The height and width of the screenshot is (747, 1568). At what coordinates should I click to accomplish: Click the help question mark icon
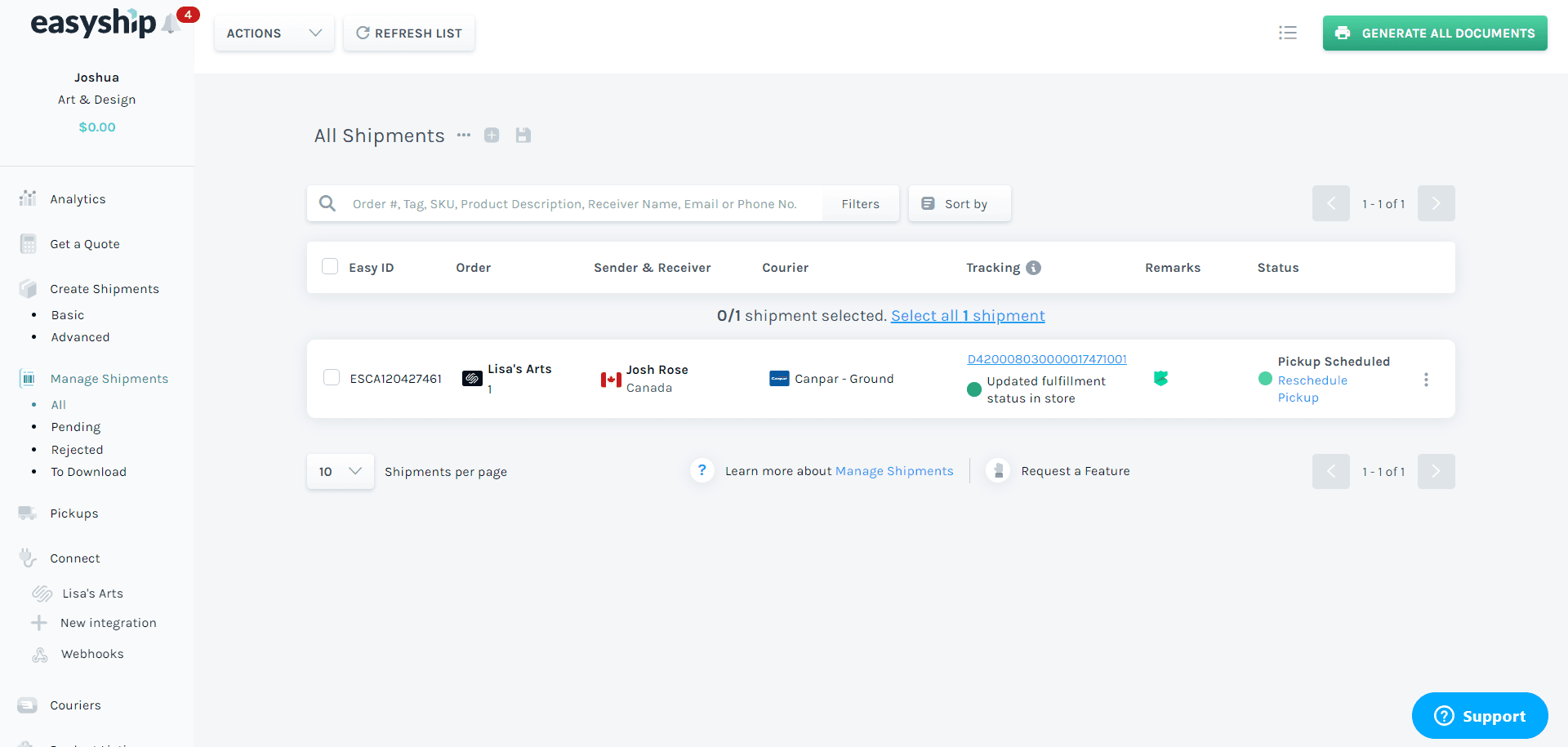702,470
